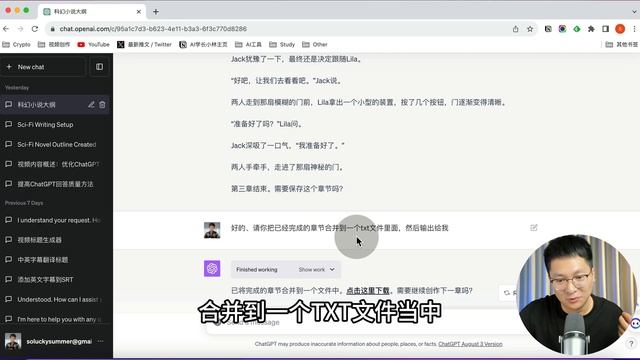Click the account avatar in the sidebar
Screen dimensions: 640x360
pyautogui.click(x=13, y=341)
